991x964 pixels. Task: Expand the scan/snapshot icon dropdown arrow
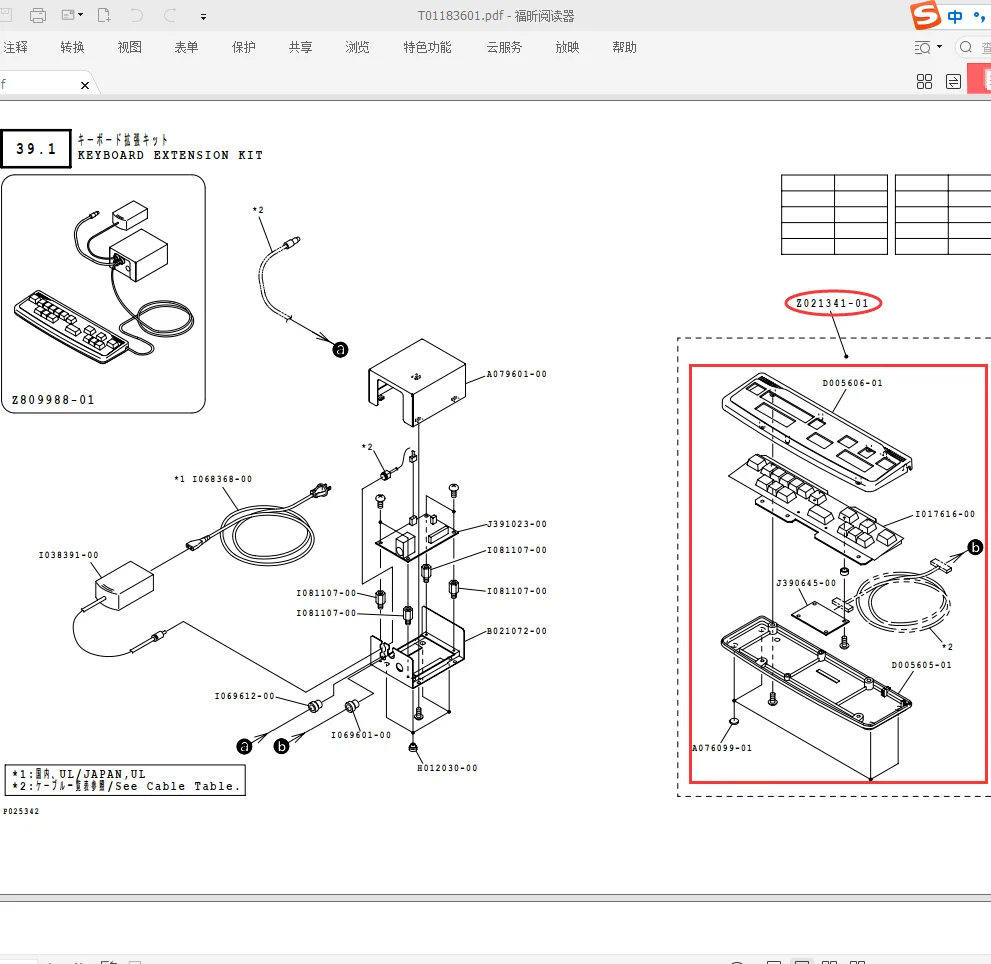point(81,15)
